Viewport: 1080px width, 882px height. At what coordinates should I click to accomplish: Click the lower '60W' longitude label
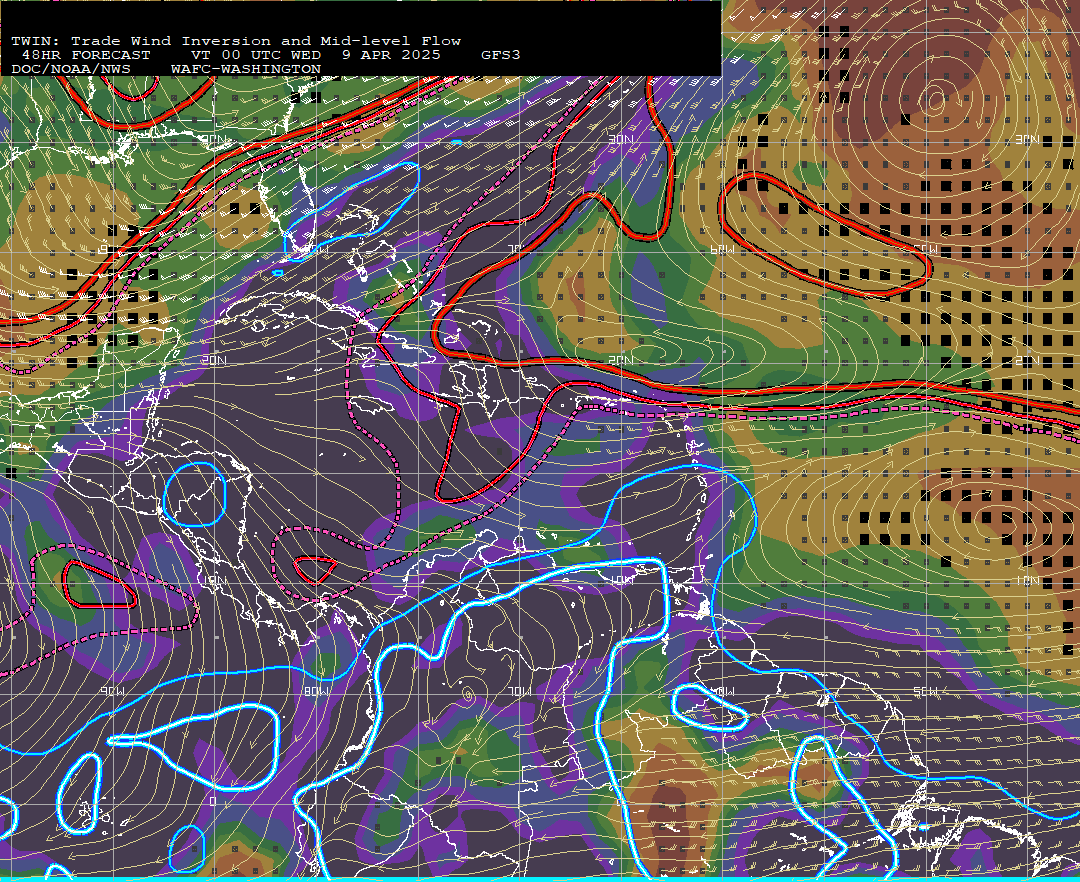pyautogui.click(x=723, y=691)
